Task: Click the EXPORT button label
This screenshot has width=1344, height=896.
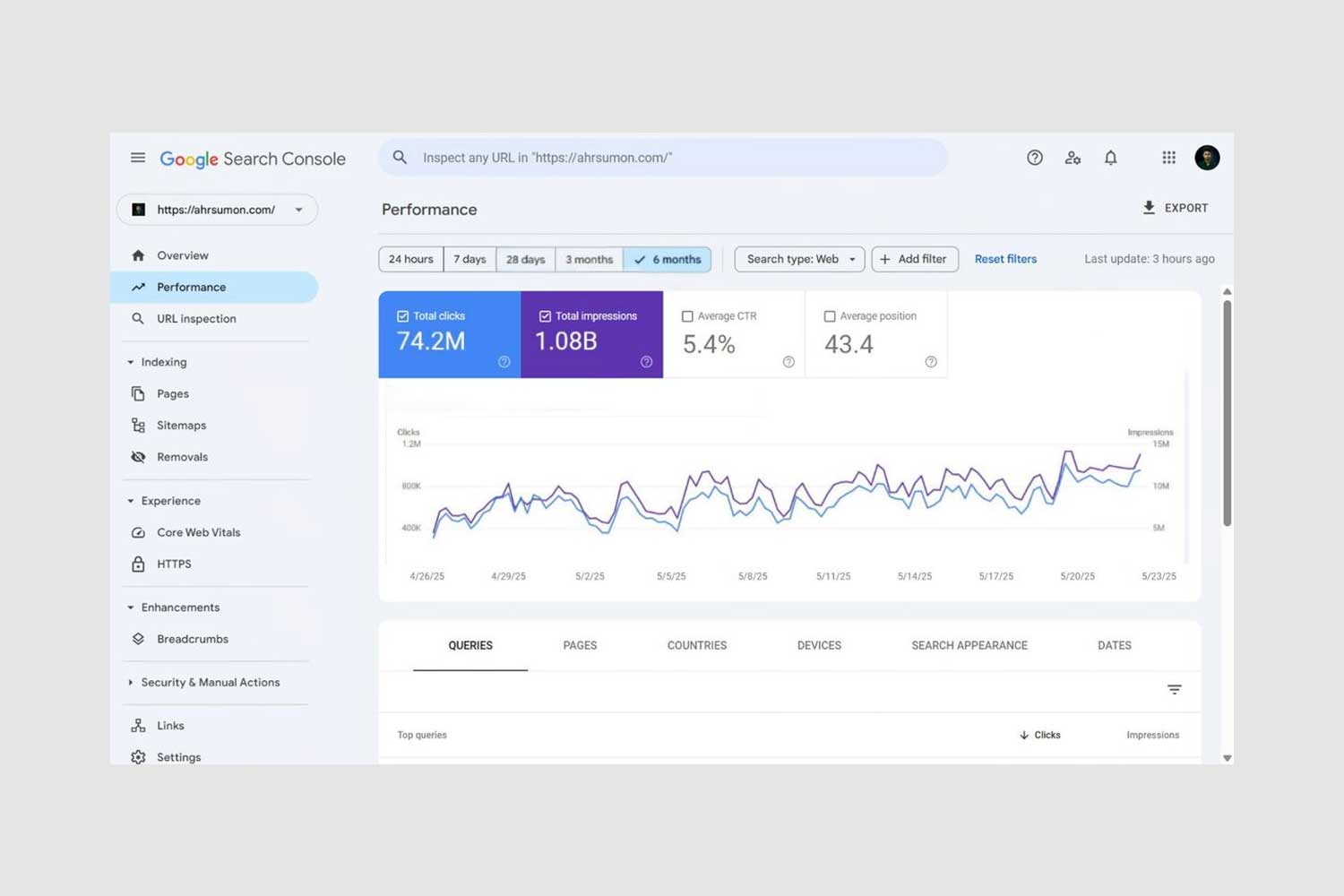Action: pos(1186,208)
